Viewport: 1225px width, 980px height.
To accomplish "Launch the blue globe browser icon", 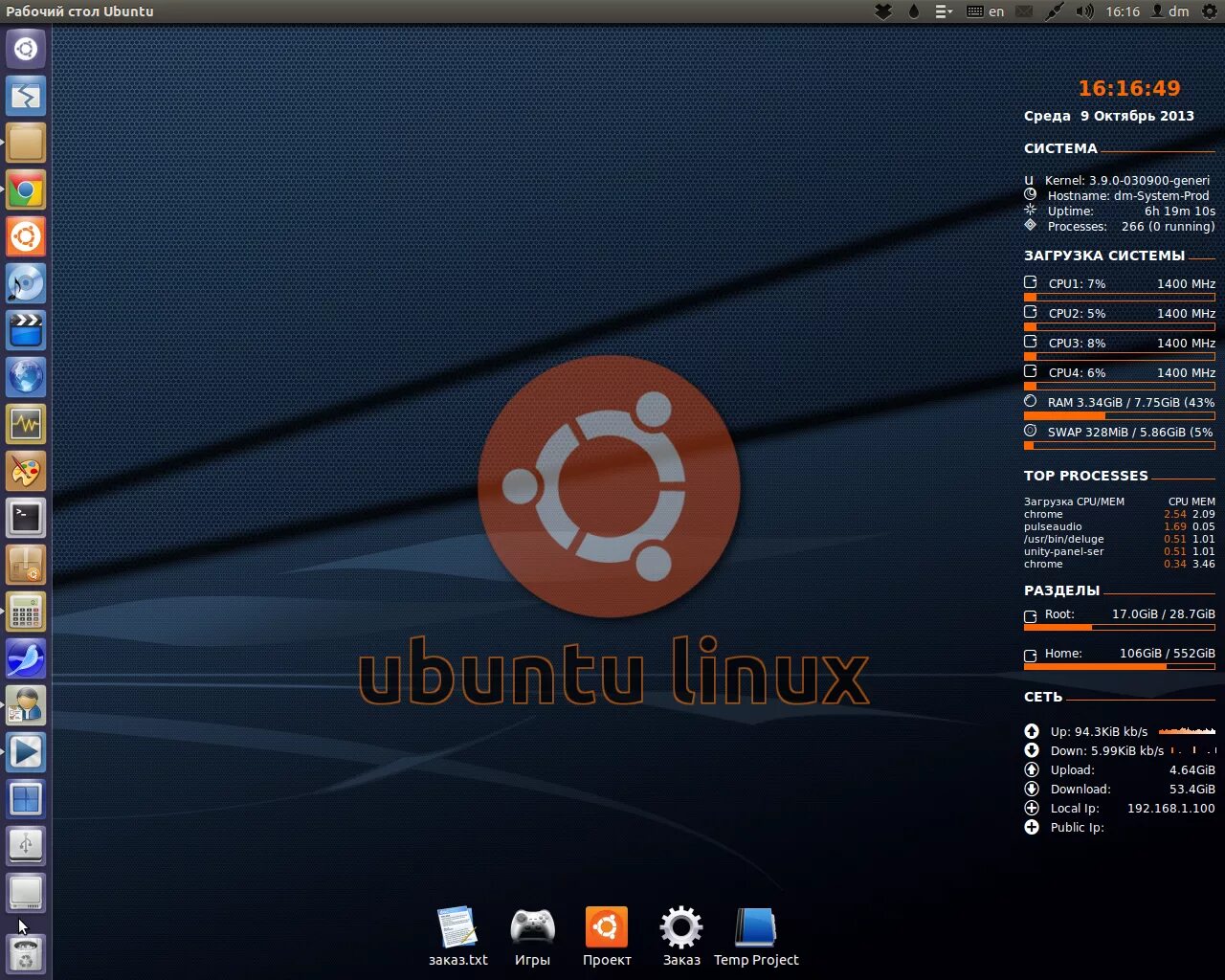I will coord(26,377).
